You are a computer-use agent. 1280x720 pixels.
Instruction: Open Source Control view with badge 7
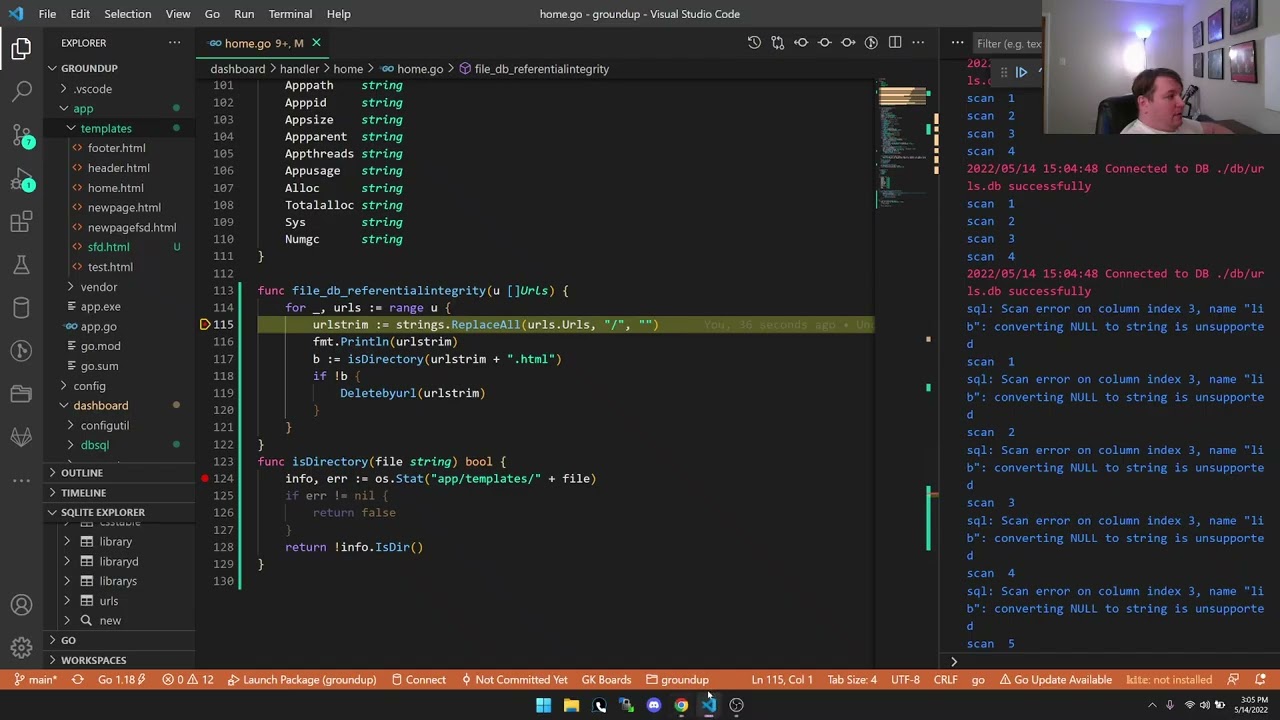coord(21,135)
